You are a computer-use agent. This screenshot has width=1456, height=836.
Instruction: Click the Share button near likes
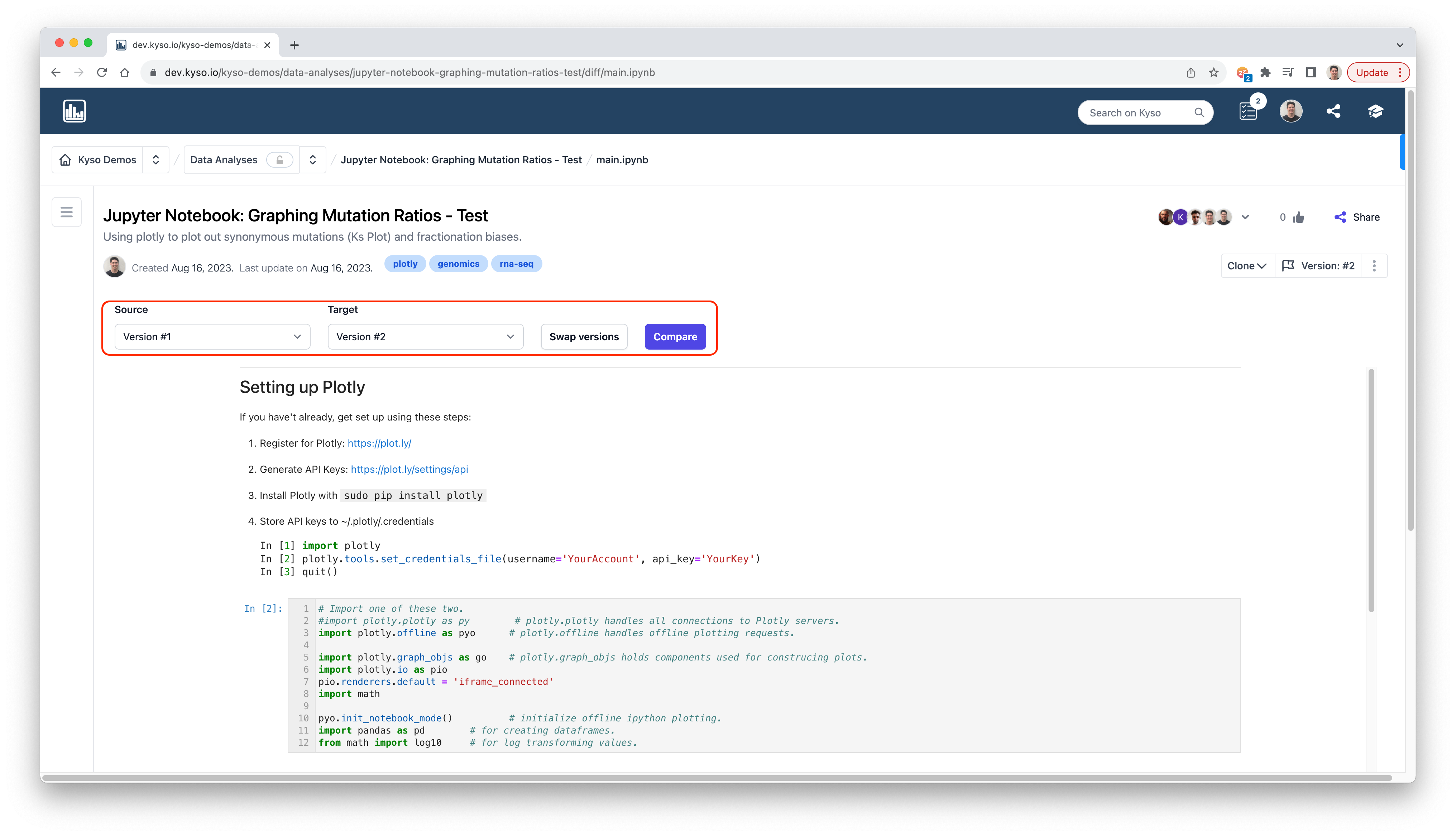pos(1357,217)
